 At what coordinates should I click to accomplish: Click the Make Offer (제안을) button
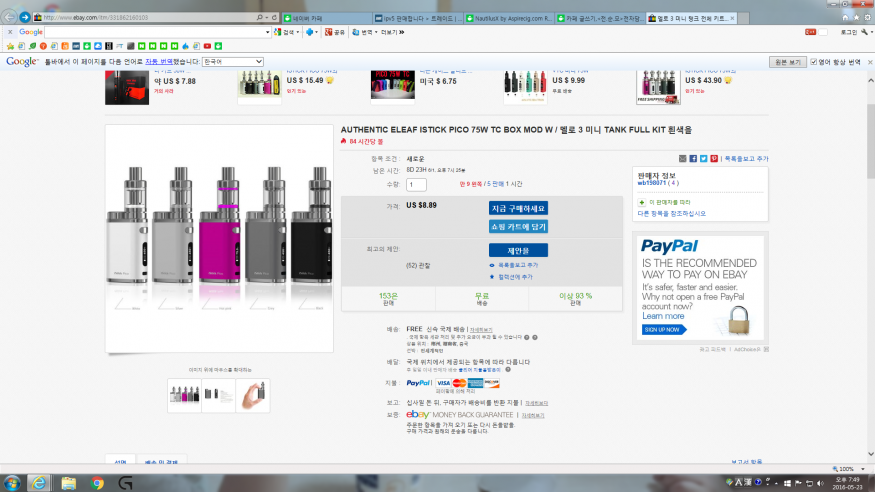tap(518, 250)
